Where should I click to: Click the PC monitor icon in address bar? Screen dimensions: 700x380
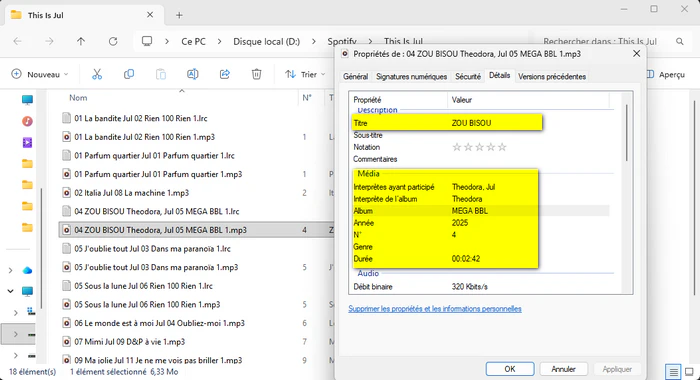(x=147, y=42)
